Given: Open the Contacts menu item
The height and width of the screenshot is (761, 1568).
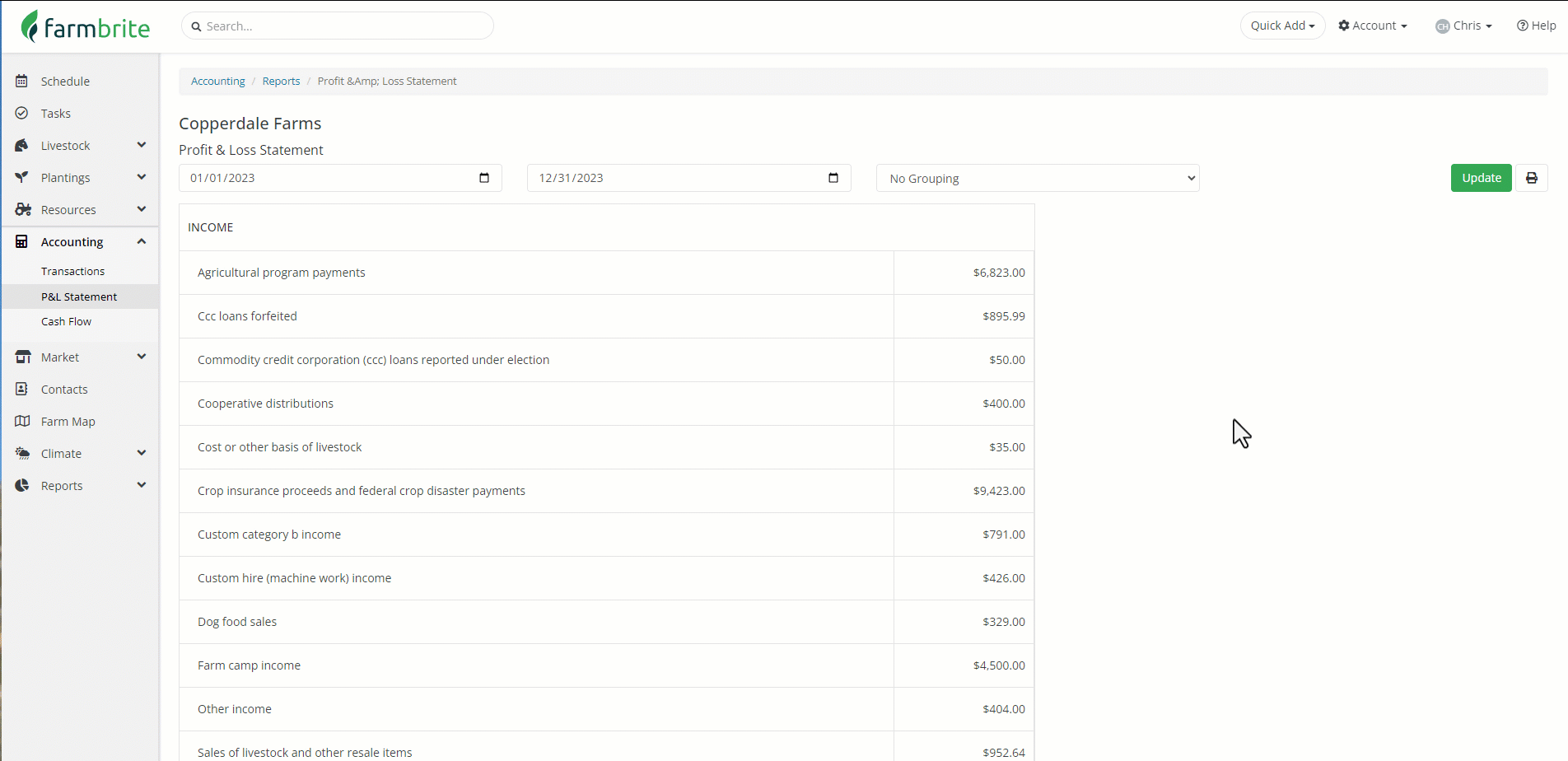Looking at the screenshot, I should (x=64, y=389).
